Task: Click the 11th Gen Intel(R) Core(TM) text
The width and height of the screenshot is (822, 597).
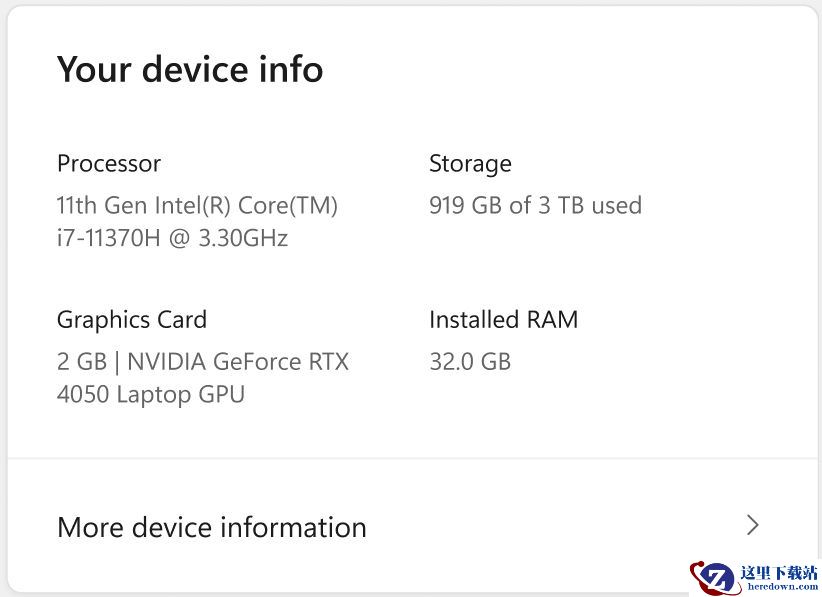Action: click(197, 206)
